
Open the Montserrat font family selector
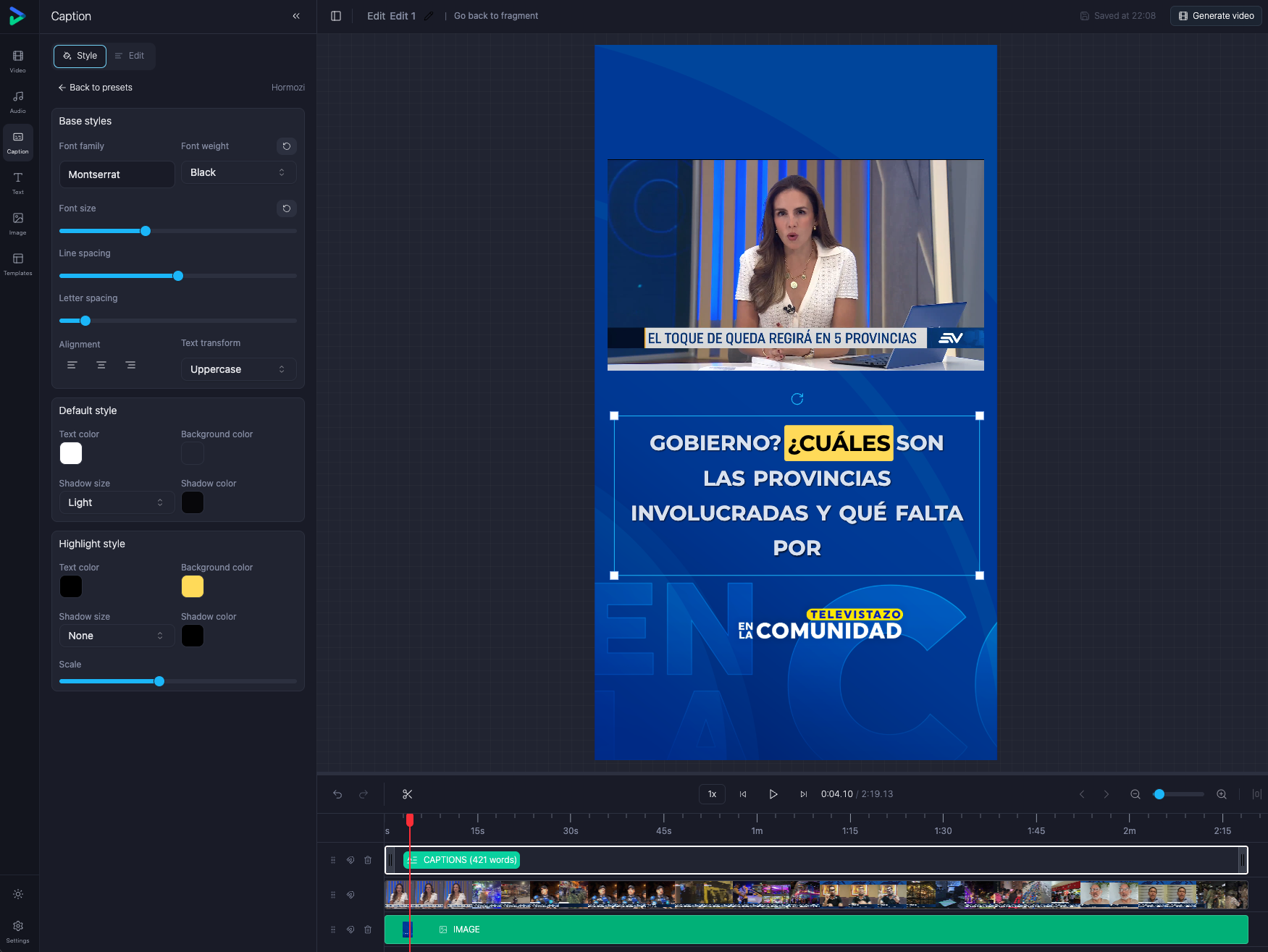[x=117, y=174]
